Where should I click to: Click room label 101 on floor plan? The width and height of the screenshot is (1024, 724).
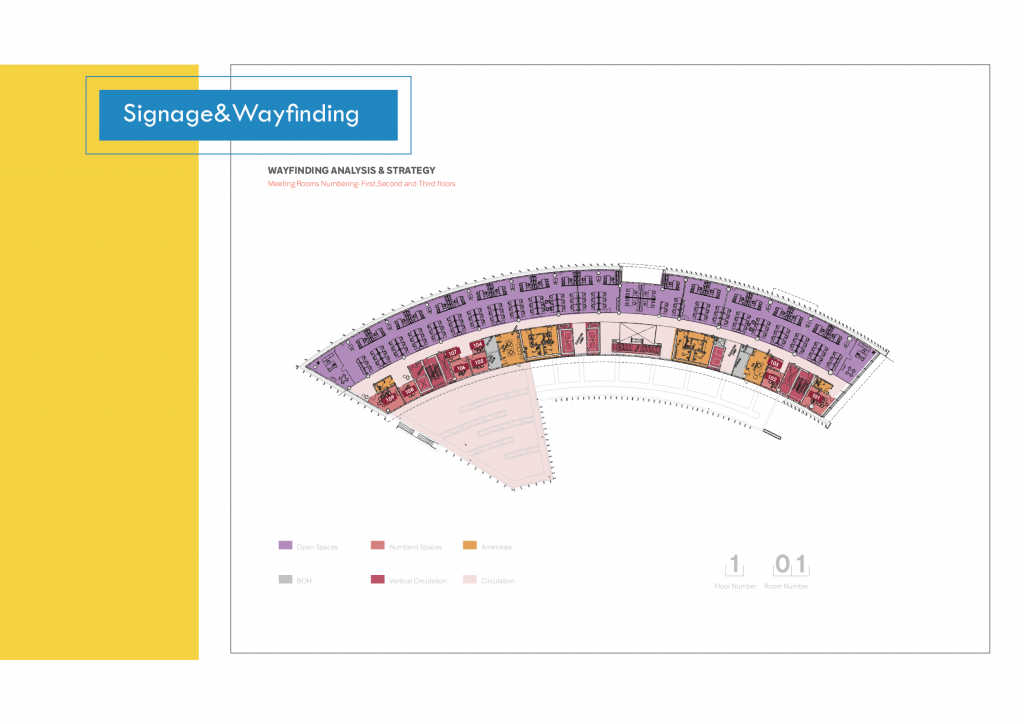pos(816,394)
